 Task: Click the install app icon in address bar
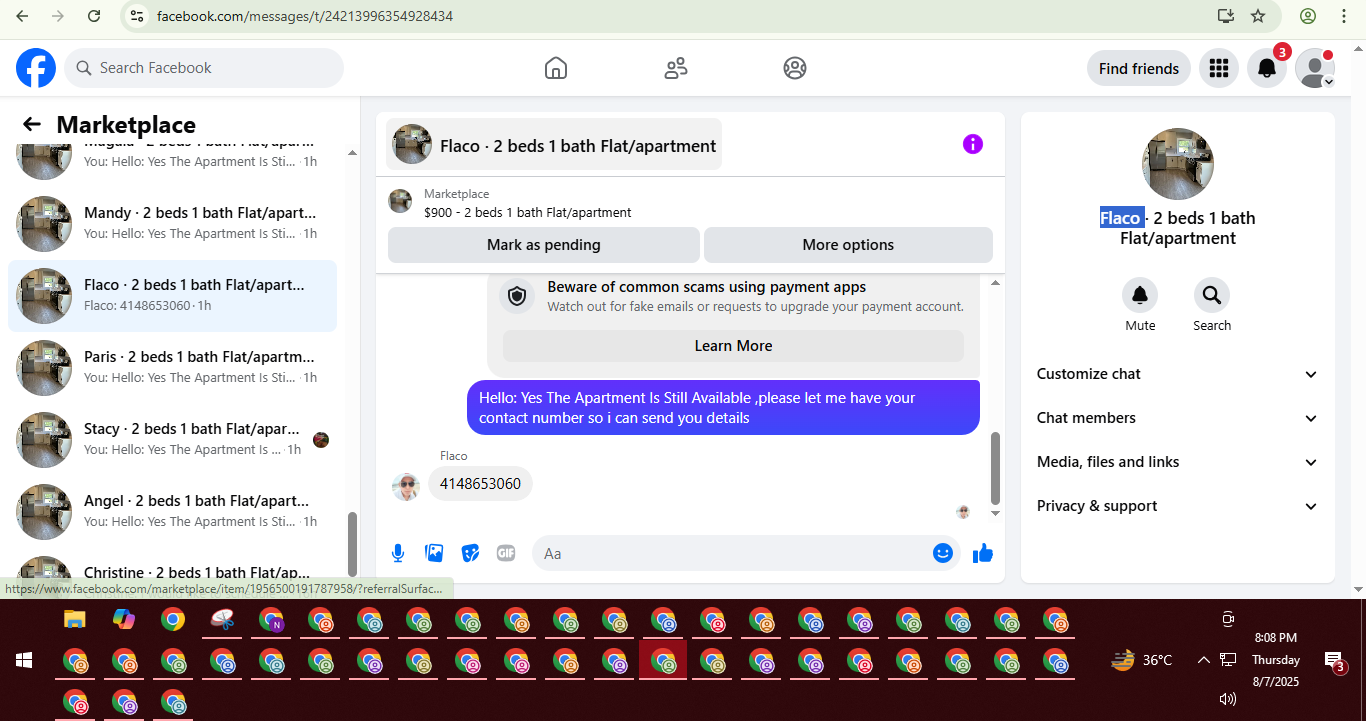1226,16
